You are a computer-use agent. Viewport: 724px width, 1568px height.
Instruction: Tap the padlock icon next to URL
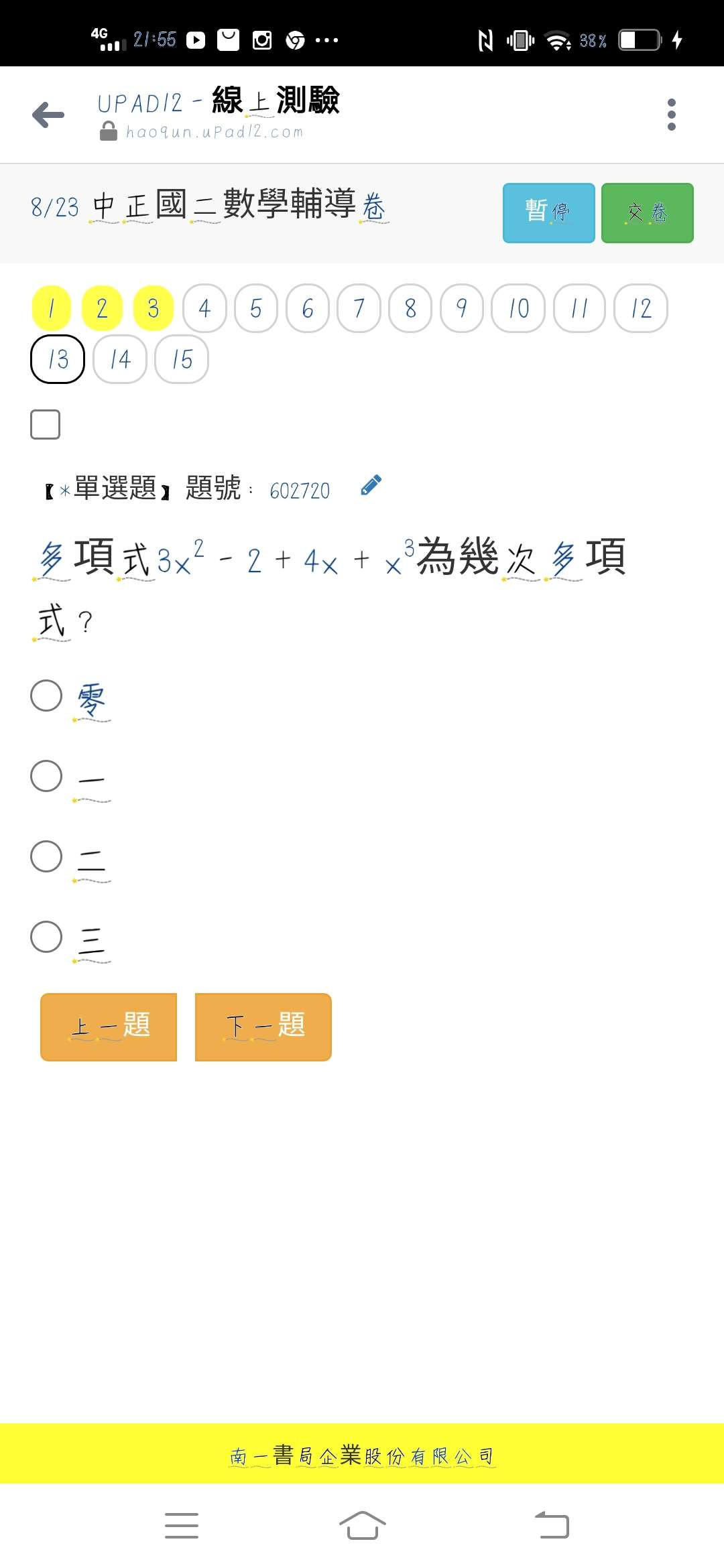click(108, 131)
